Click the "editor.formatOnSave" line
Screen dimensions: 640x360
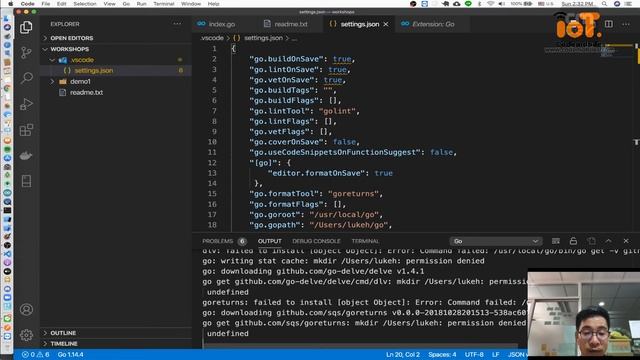click(x=330, y=173)
